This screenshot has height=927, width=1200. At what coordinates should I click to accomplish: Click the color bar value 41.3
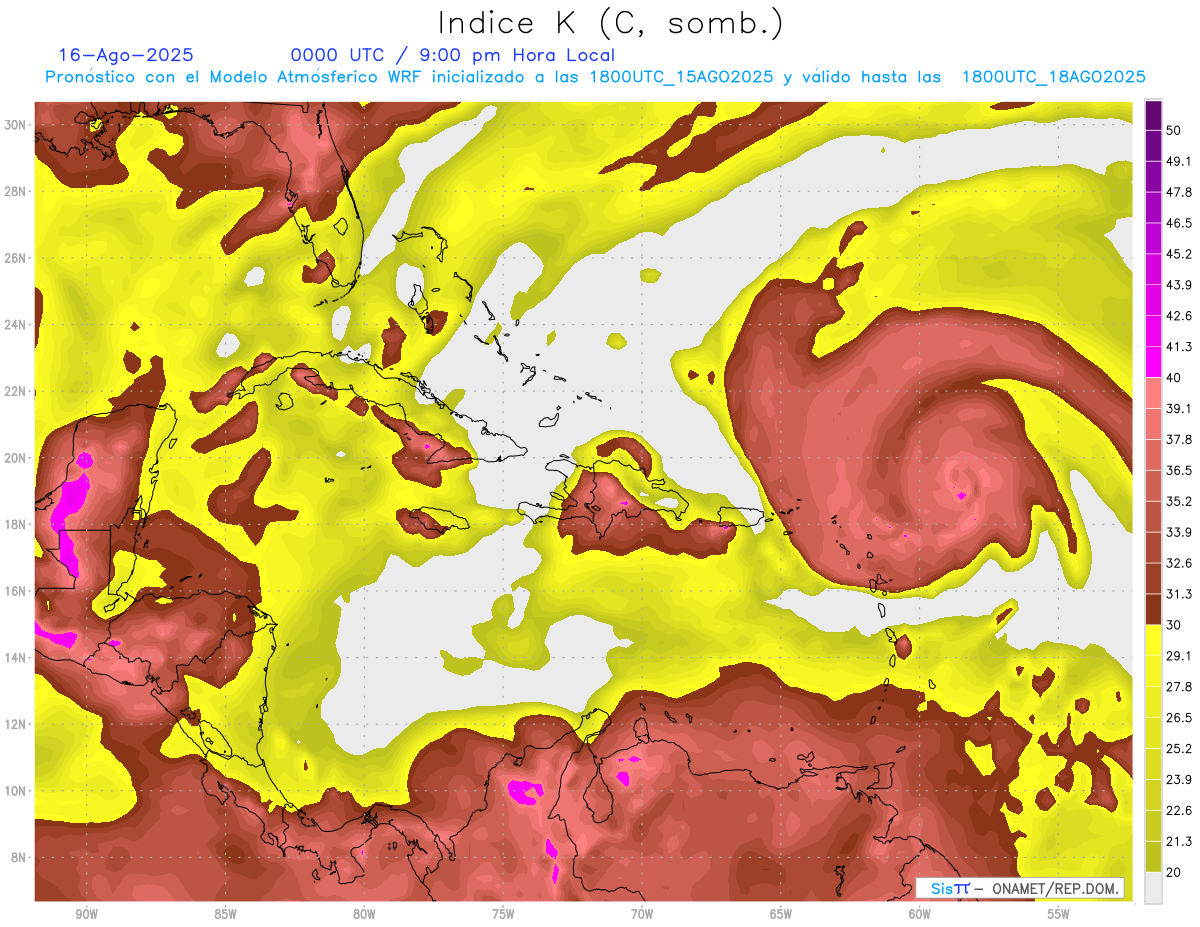click(1178, 346)
